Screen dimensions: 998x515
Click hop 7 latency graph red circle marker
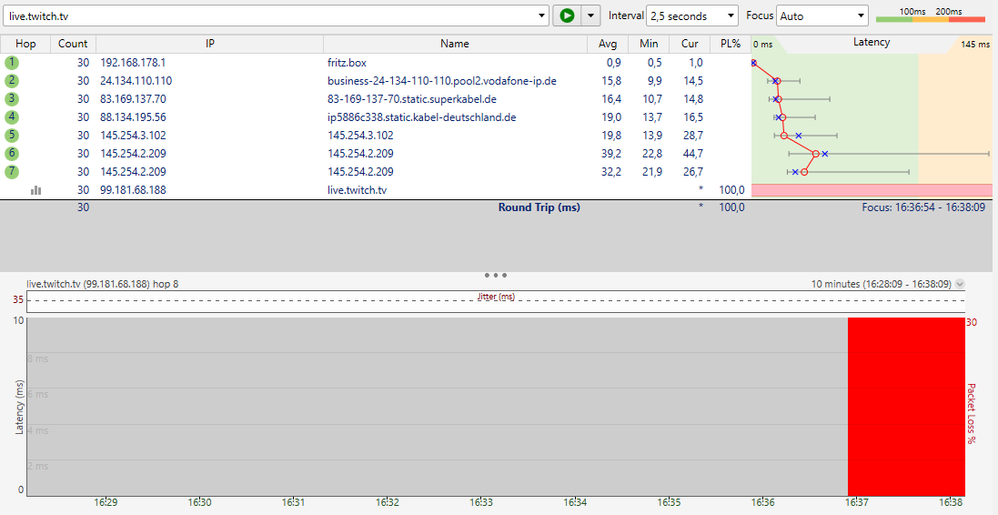pyautogui.click(x=805, y=172)
